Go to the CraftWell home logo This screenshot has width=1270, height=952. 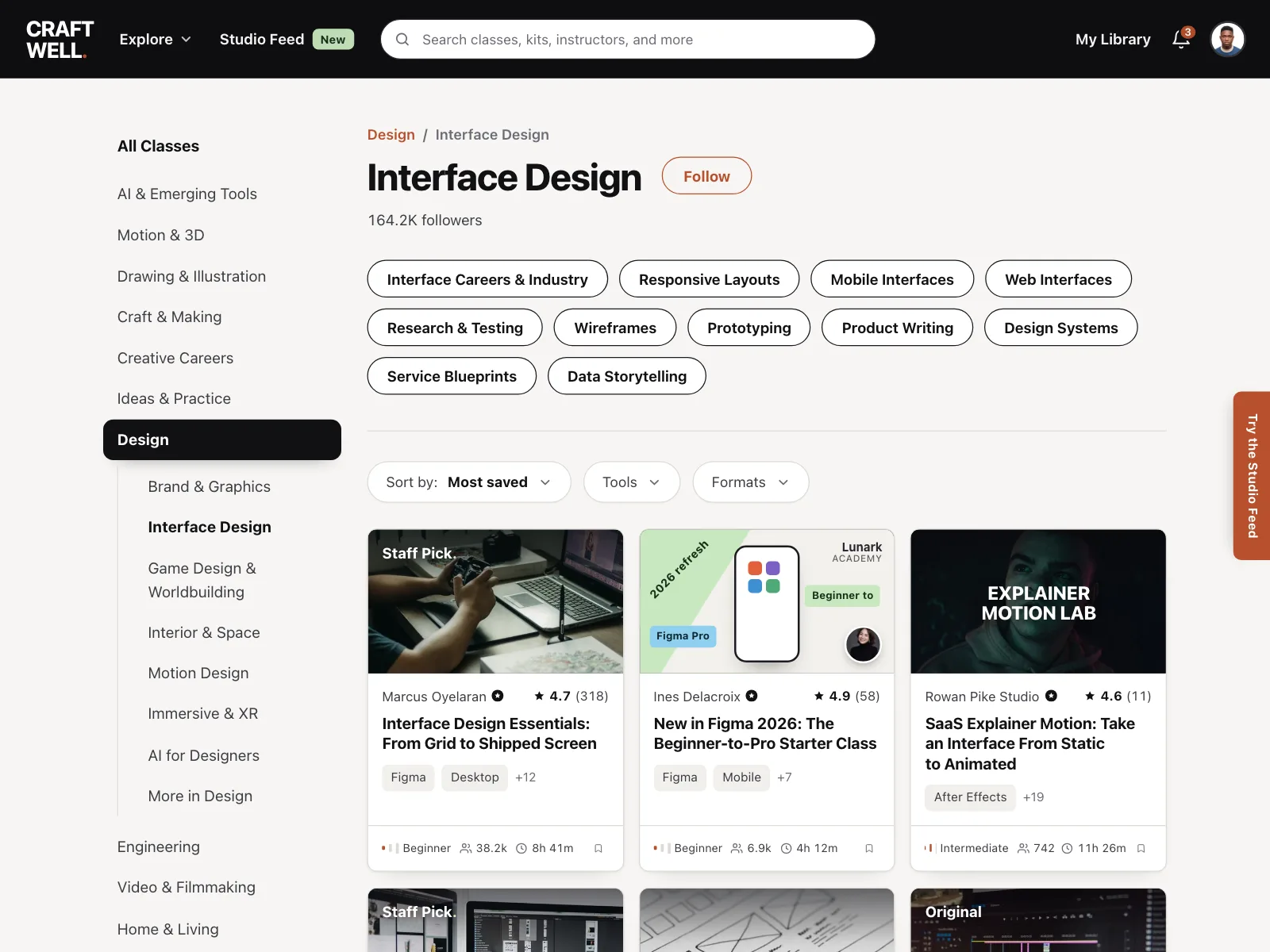pyautogui.click(x=60, y=39)
